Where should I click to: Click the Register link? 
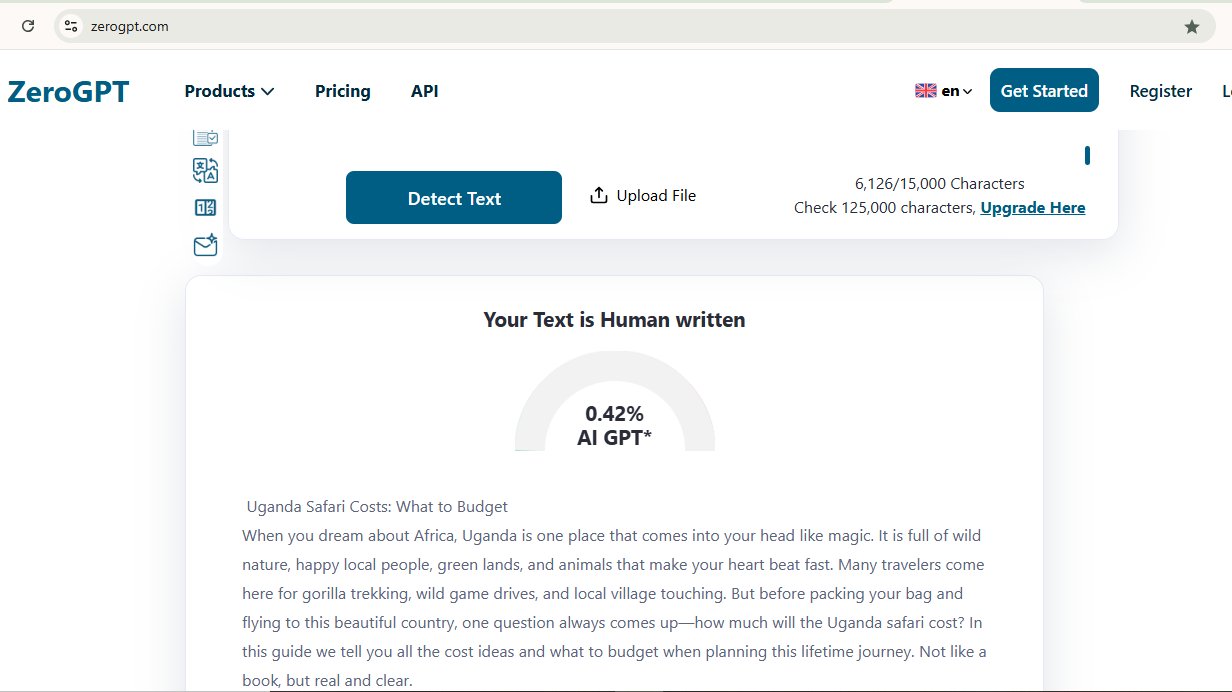pyautogui.click(x=1160, y=91)
